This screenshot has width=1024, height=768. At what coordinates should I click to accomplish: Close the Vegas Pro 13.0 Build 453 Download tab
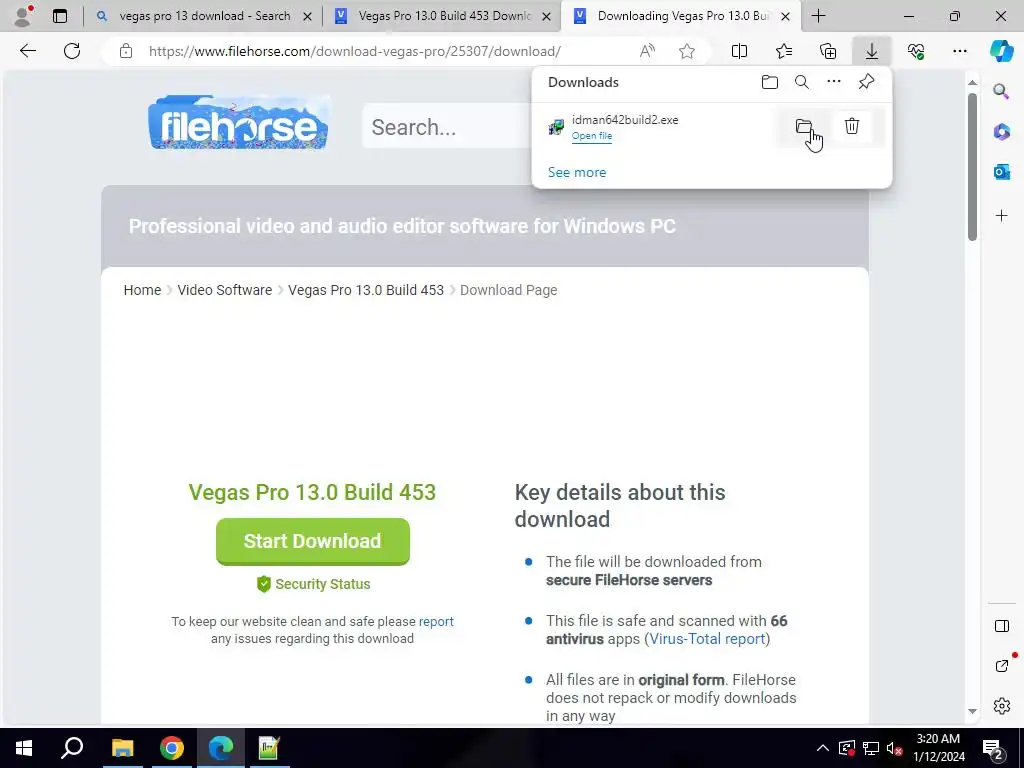(x=547, y=16)
